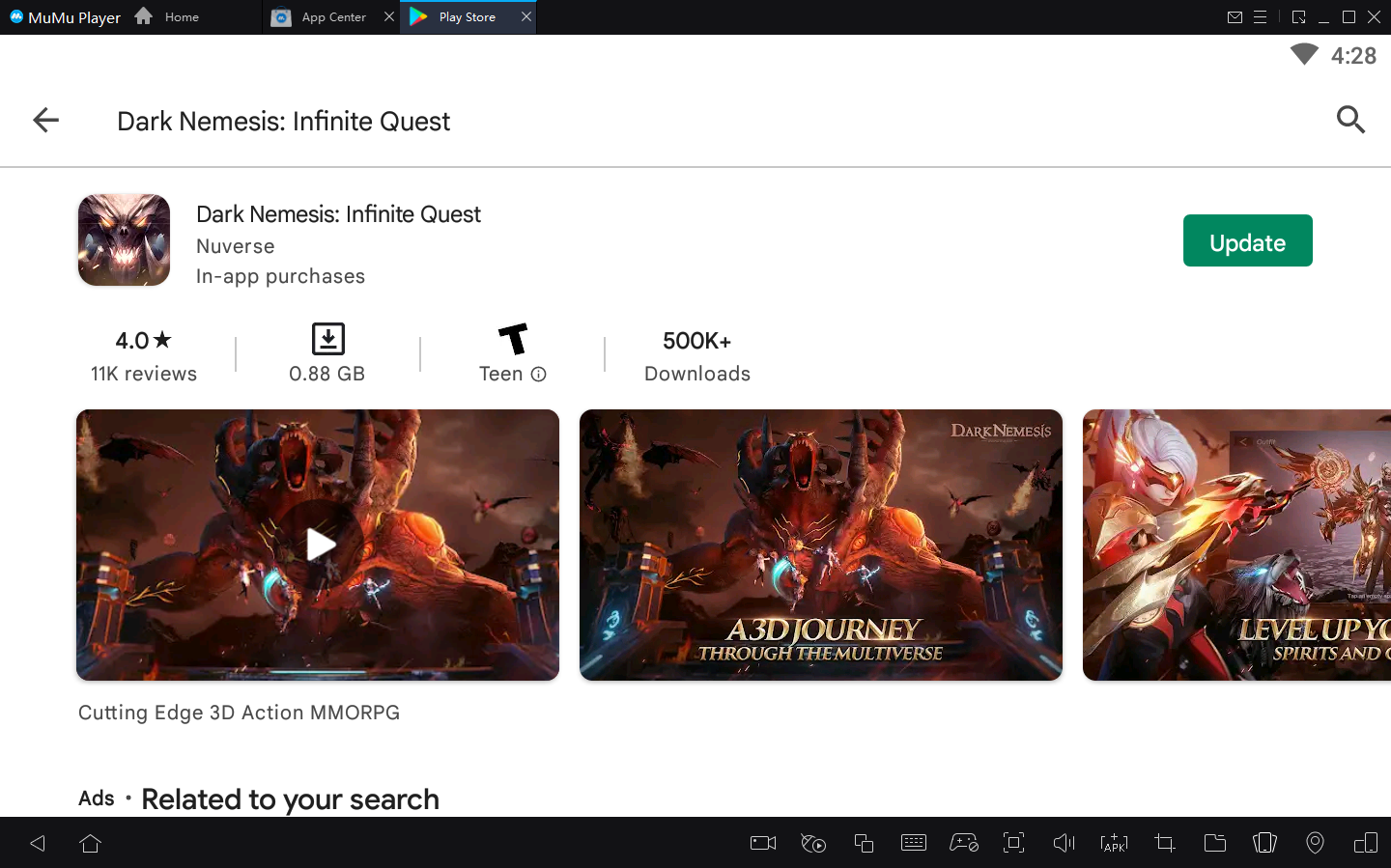This screenshot has width=1391, height=868.
Task: Open the mail envelope icon
Action: tap(1235, 17)
